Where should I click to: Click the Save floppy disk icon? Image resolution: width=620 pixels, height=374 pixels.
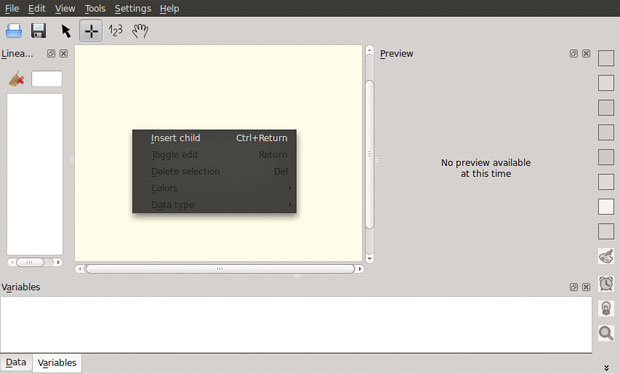pyautogui.click(x=38, y=31)
